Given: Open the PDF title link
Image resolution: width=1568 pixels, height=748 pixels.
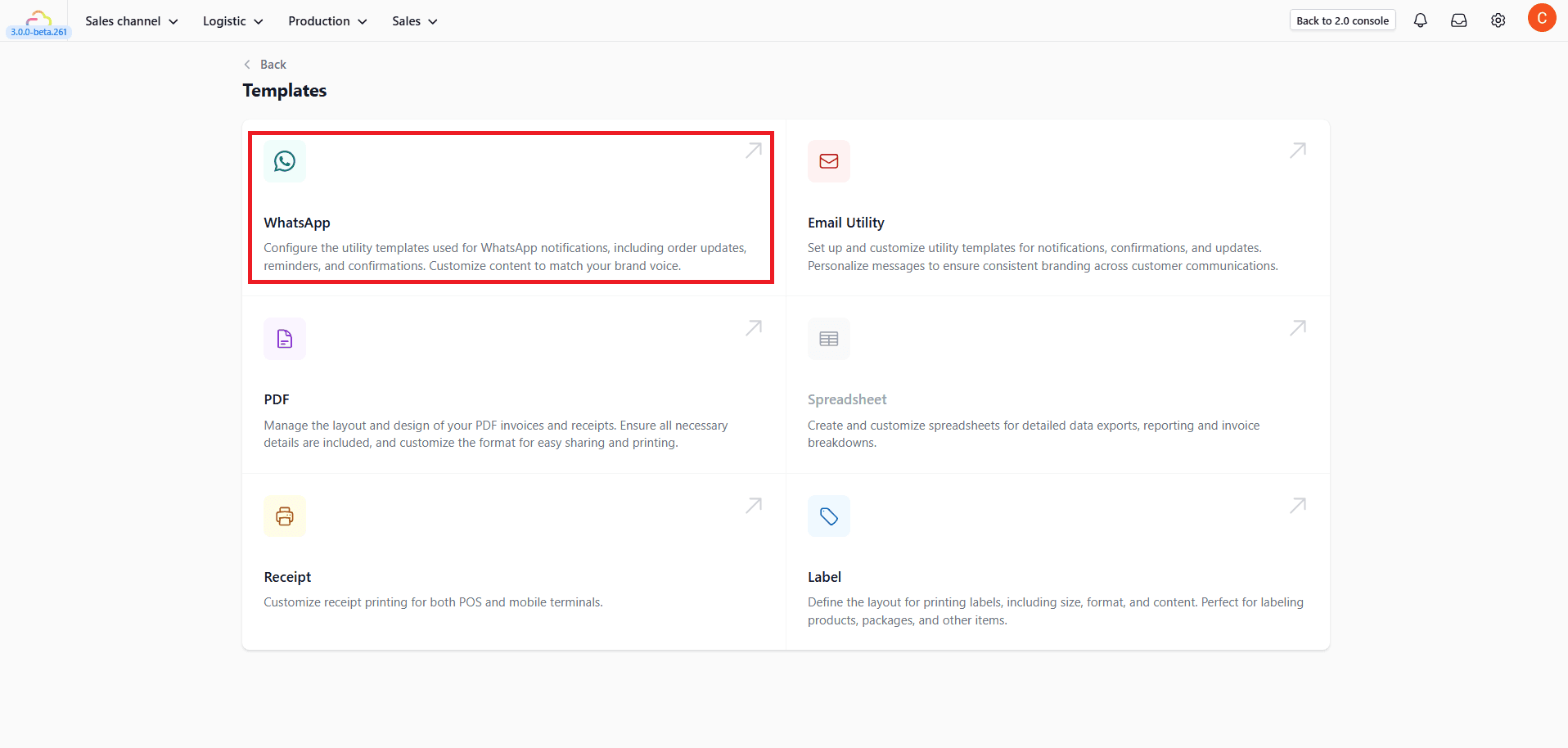Looking at the screenshot, I should (x=277, y=399).
